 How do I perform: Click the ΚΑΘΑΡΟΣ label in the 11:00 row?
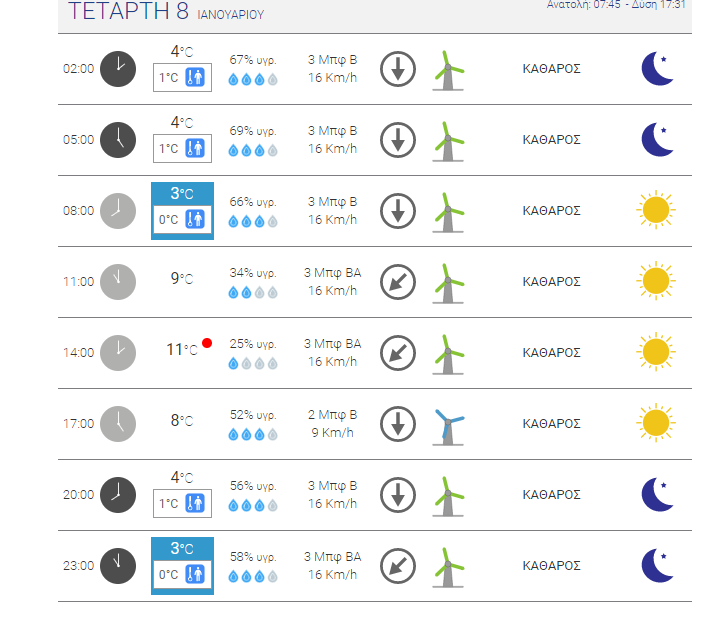551,282
